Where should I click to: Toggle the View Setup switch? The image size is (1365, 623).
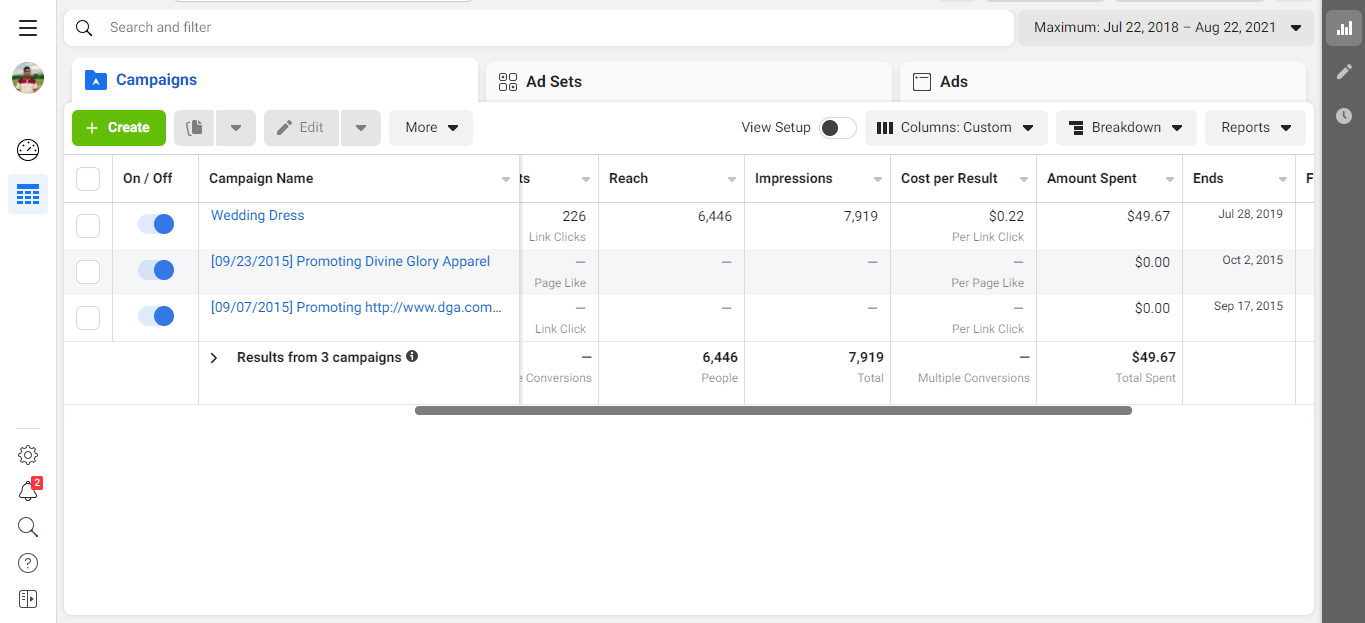tap(837, 128)
